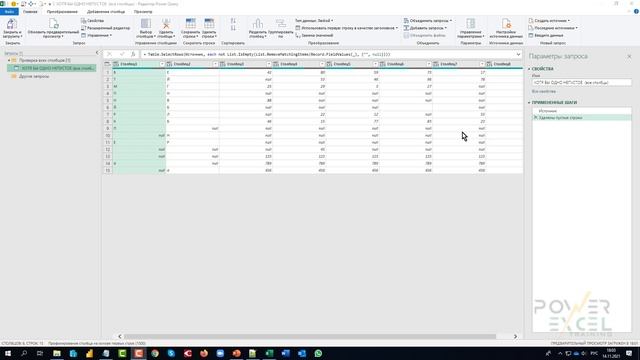
Task: Open the Столбец7 filter dropdown
Action: pos(482,64)
